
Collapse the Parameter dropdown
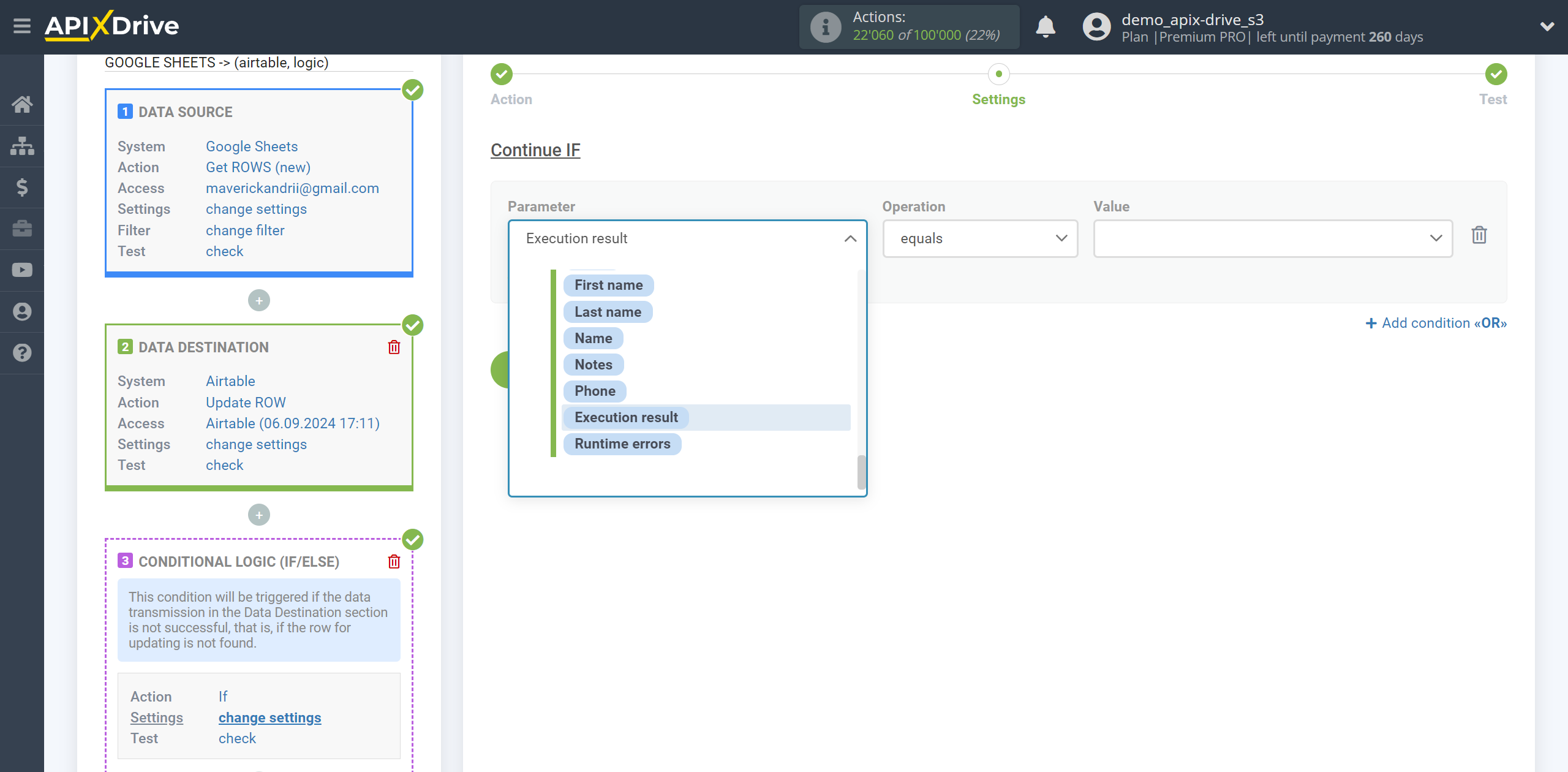pyautogui.click(x=850, y=238)
